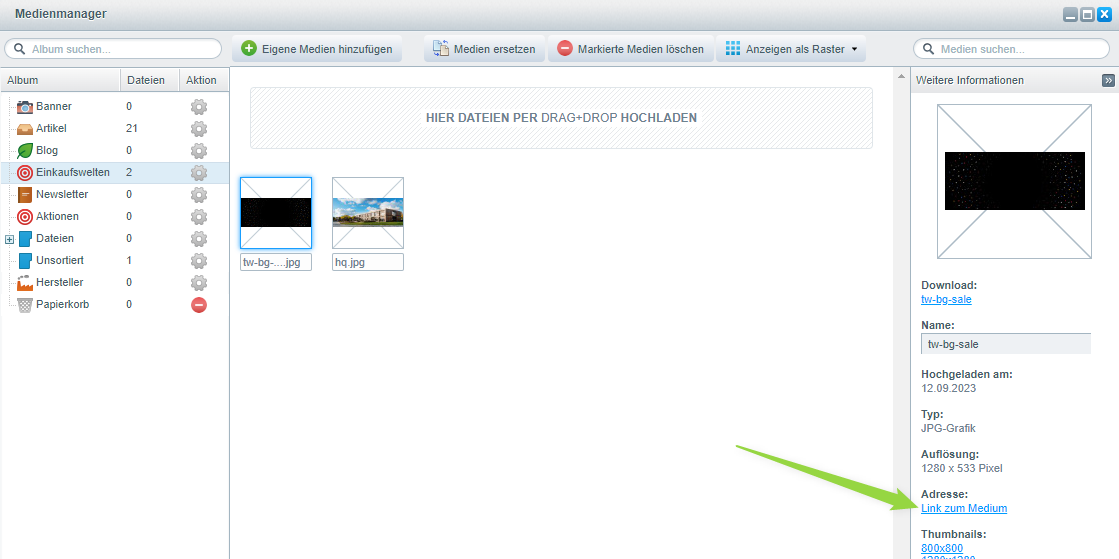Image resolution: width=1119 pixels, height=559 pixels.
Task: Click the Papierkorb trash bin icon
Action: (25, 305)
